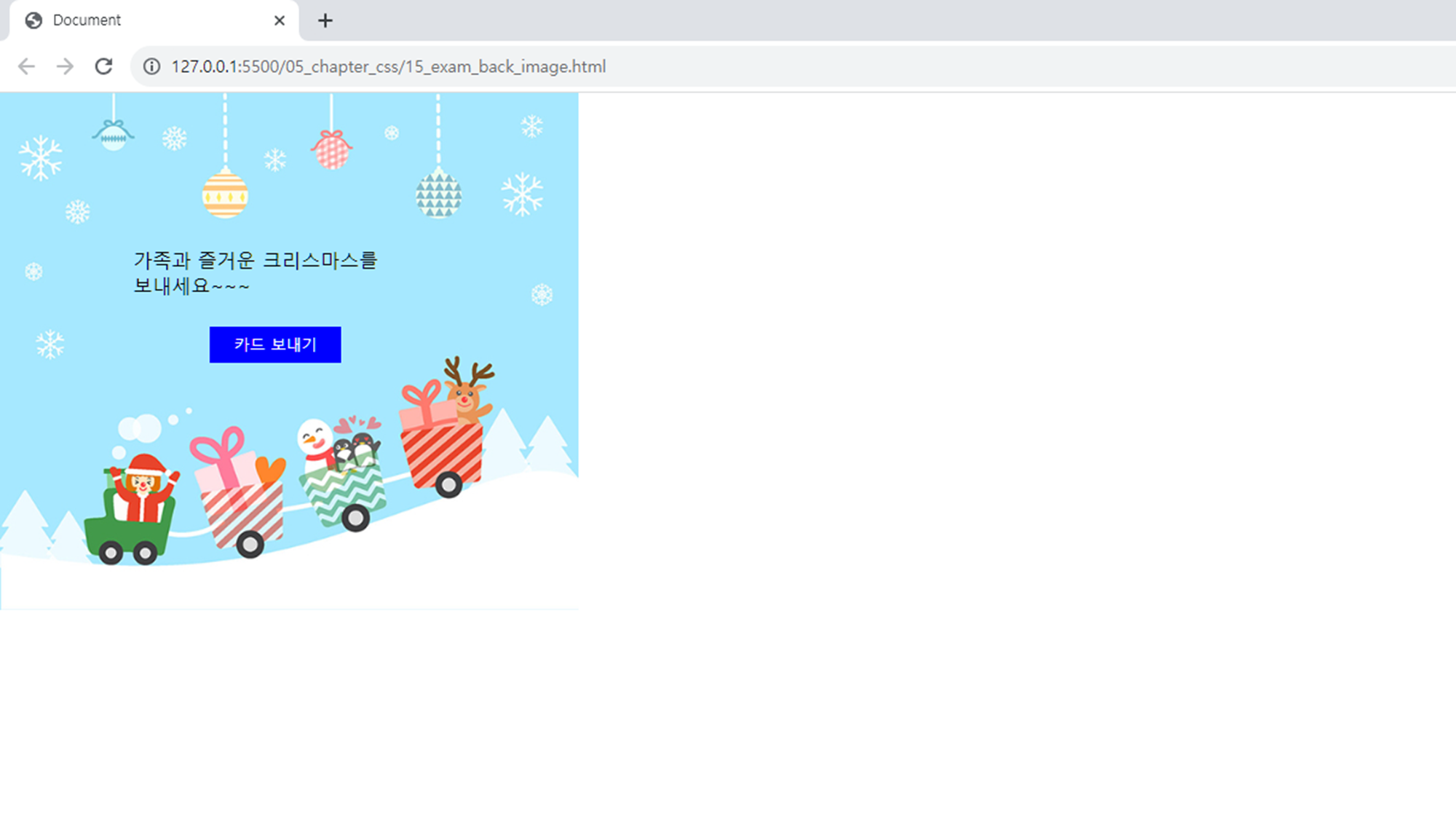1456x820 pixels.
Task: Click the globe favicon on Document tab
Action: [33, 20]
